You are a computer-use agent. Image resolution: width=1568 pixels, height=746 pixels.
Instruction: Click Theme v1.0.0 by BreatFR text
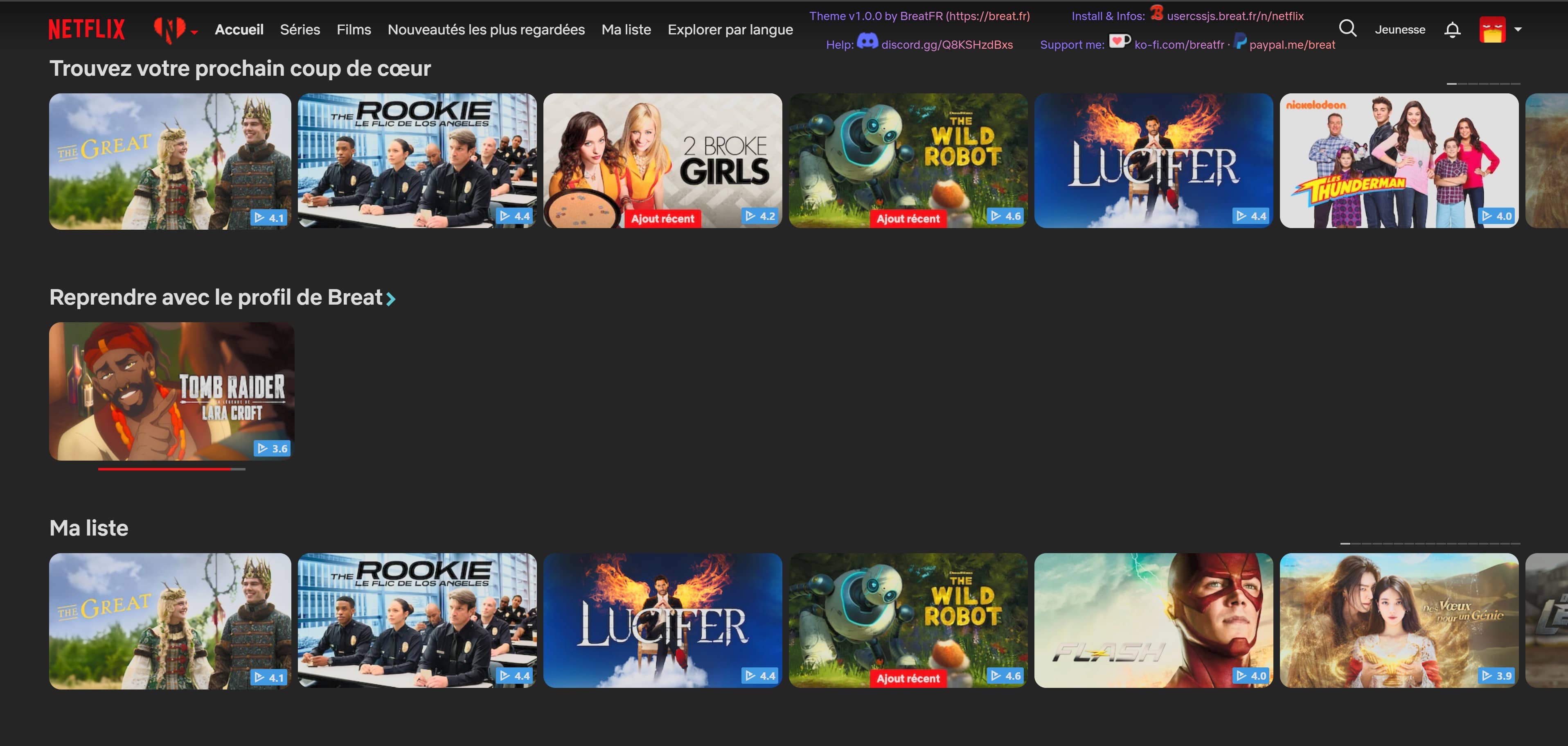(x=919, y=16)
